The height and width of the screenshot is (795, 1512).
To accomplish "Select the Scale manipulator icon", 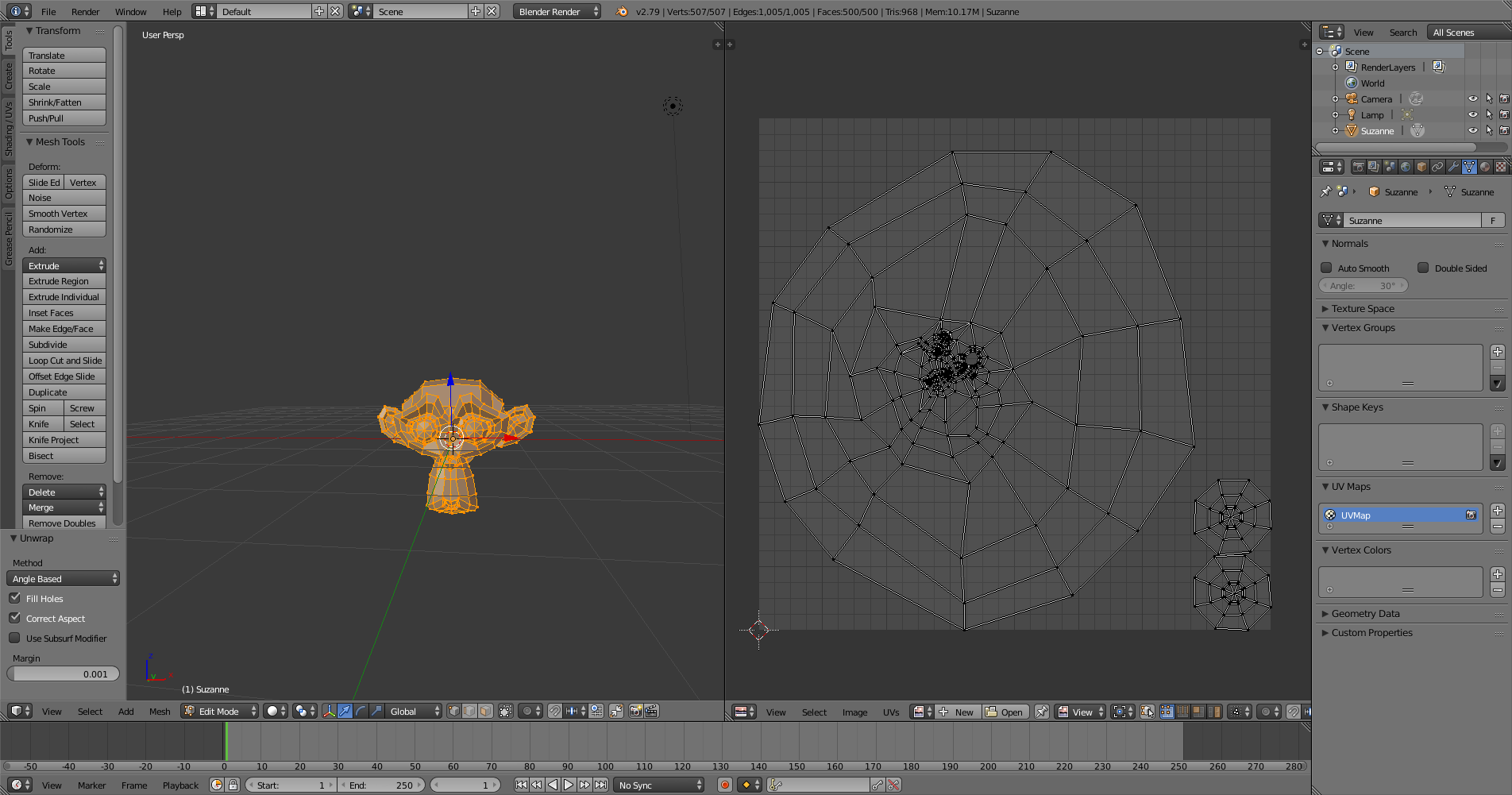I will coord(377,711).
